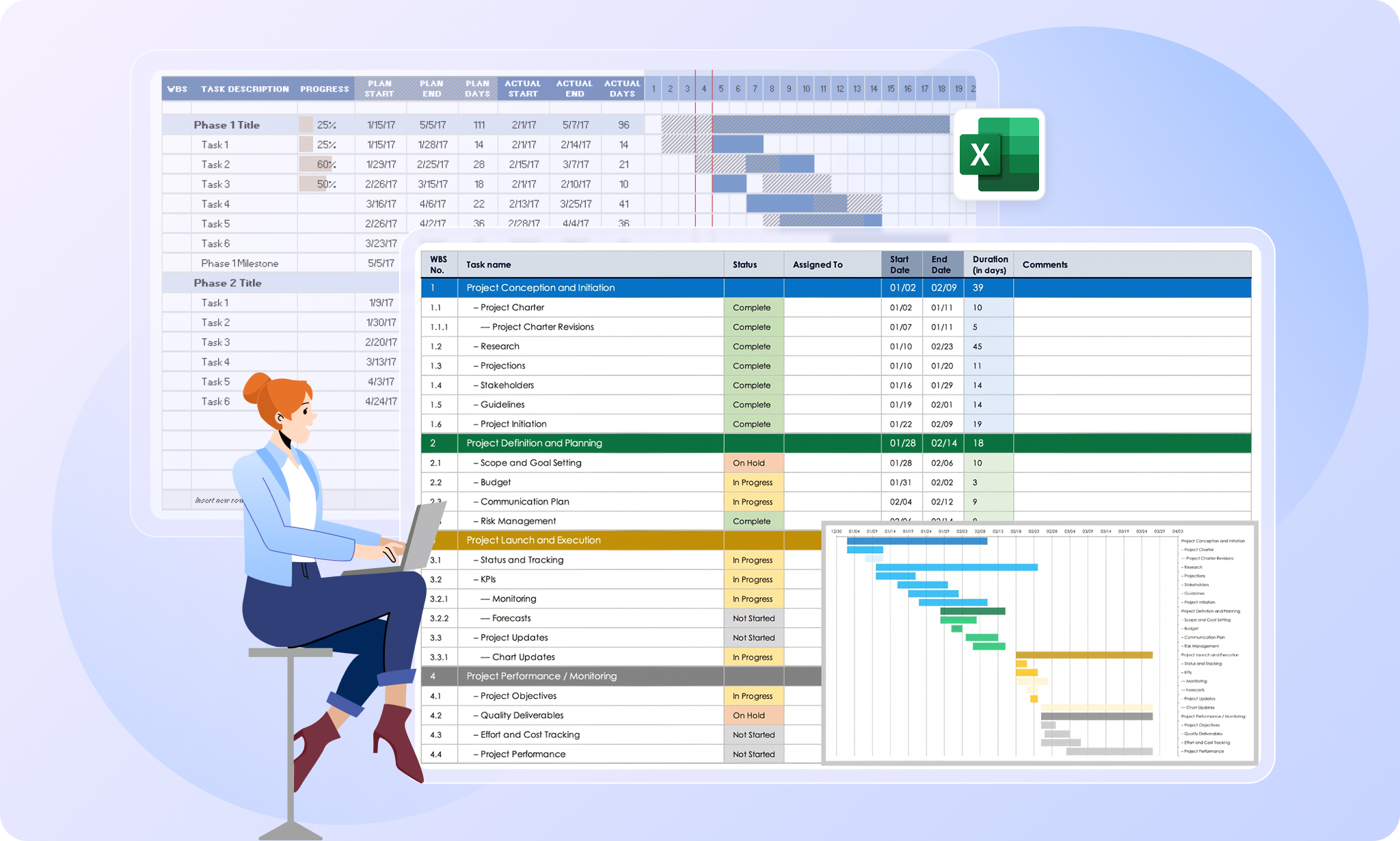Screen dimensions: 1400x841
Task: Click the Phase 1 Milestone row label
Action: pyautogui.click(x=240, y=263)
